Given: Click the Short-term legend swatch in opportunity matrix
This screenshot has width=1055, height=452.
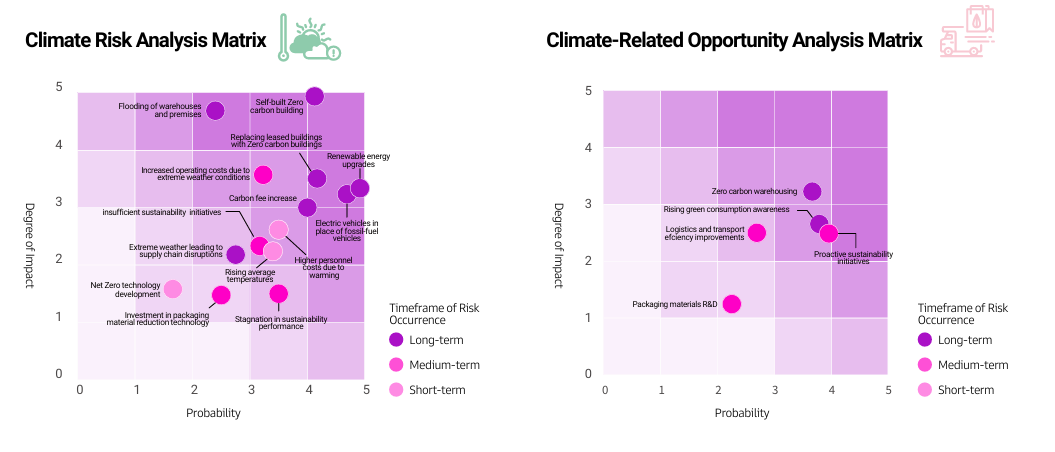Looking at the screenshot, I should [925, 390].
